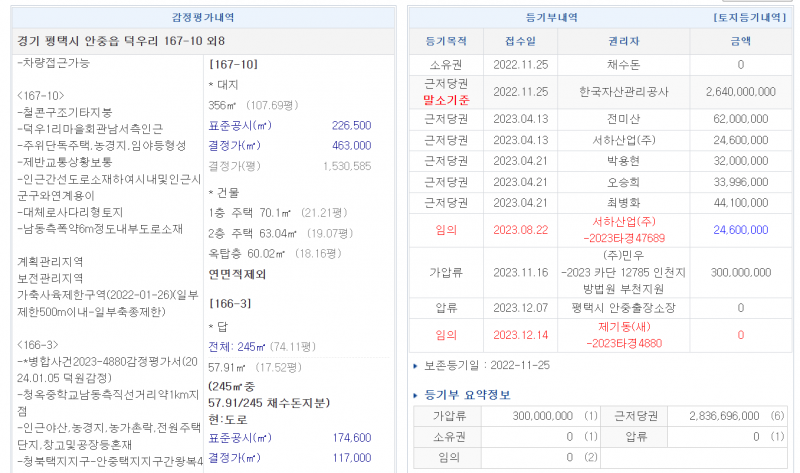800x473 pixels.
Task: Open the 토지등기내역 link
Action: pyautogui.click(x=751, y=17)
